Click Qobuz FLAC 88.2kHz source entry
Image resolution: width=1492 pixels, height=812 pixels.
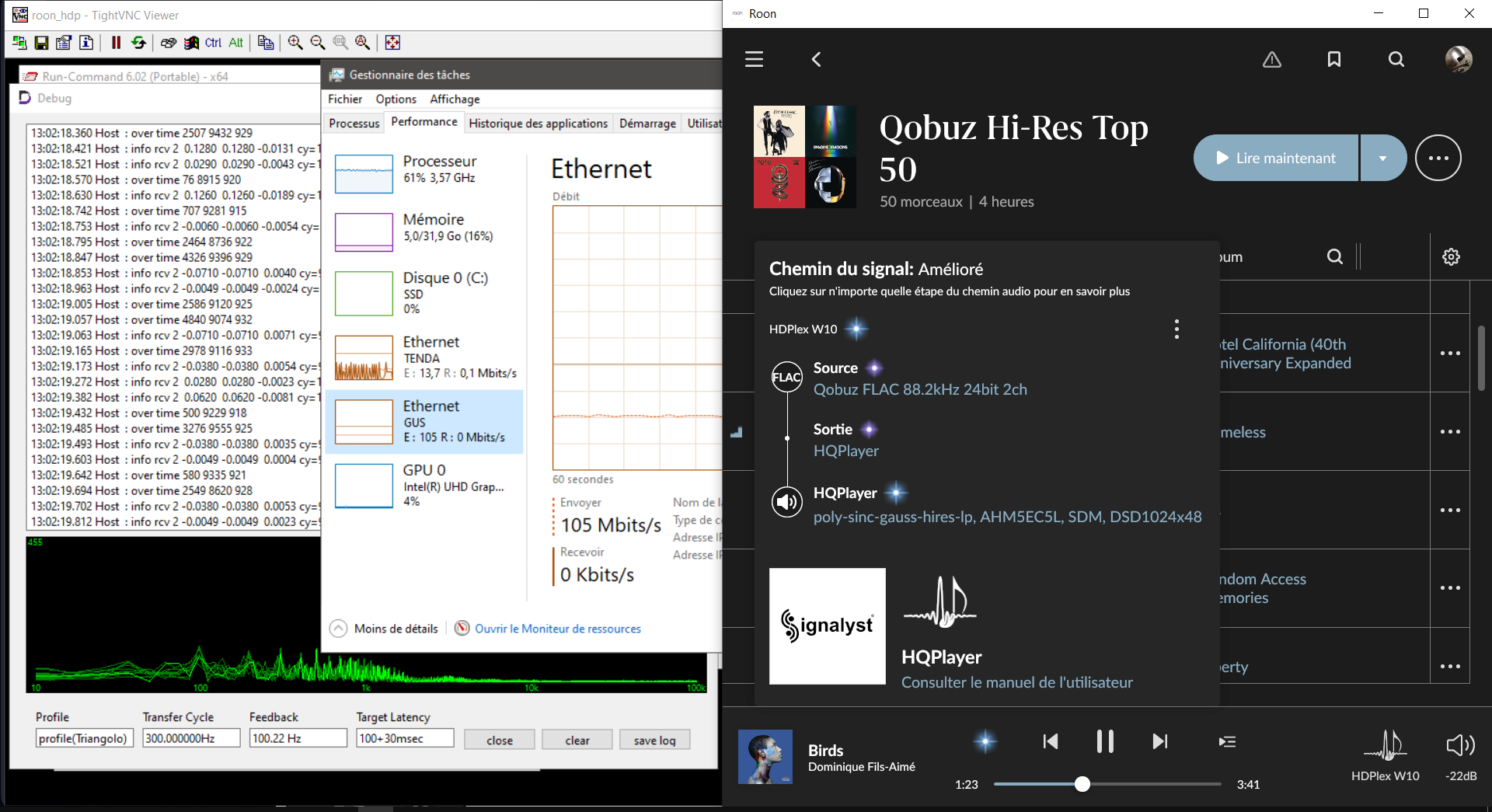coord(920,389)
